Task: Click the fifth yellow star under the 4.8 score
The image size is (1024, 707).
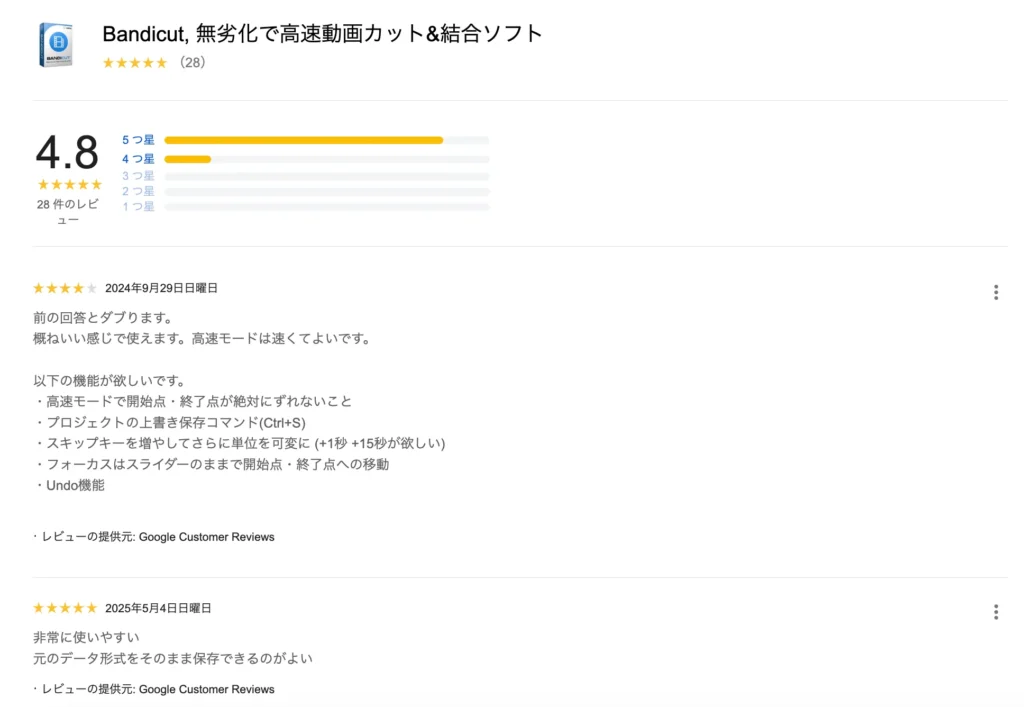Action: point(99,185)
